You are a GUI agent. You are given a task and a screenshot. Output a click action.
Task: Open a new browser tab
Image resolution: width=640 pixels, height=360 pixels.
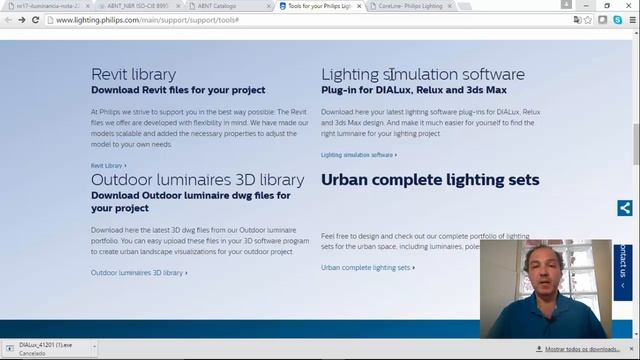tap(464, 6)
